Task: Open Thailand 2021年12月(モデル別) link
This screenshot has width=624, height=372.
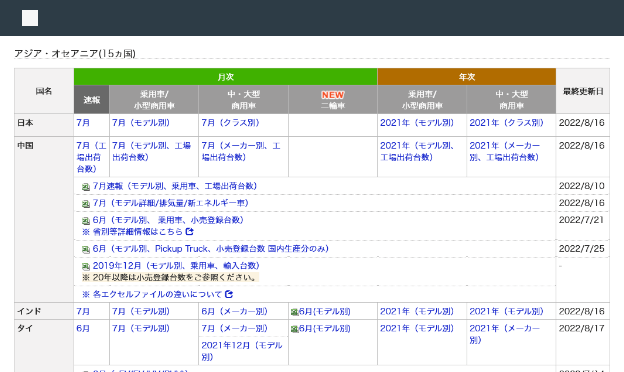Action: pos(242,351)
